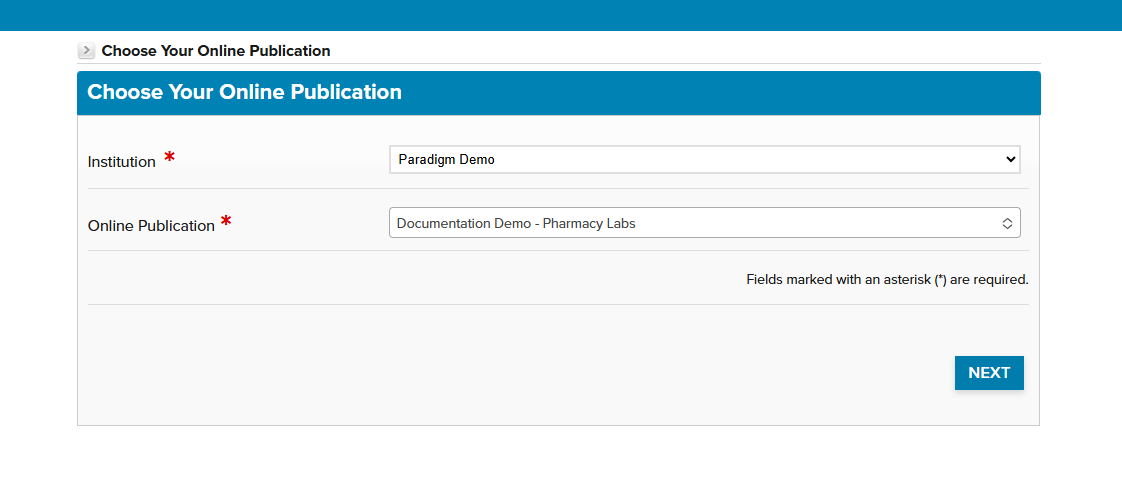Click the breadcrumb arrow icon

(x=86, y=51)
